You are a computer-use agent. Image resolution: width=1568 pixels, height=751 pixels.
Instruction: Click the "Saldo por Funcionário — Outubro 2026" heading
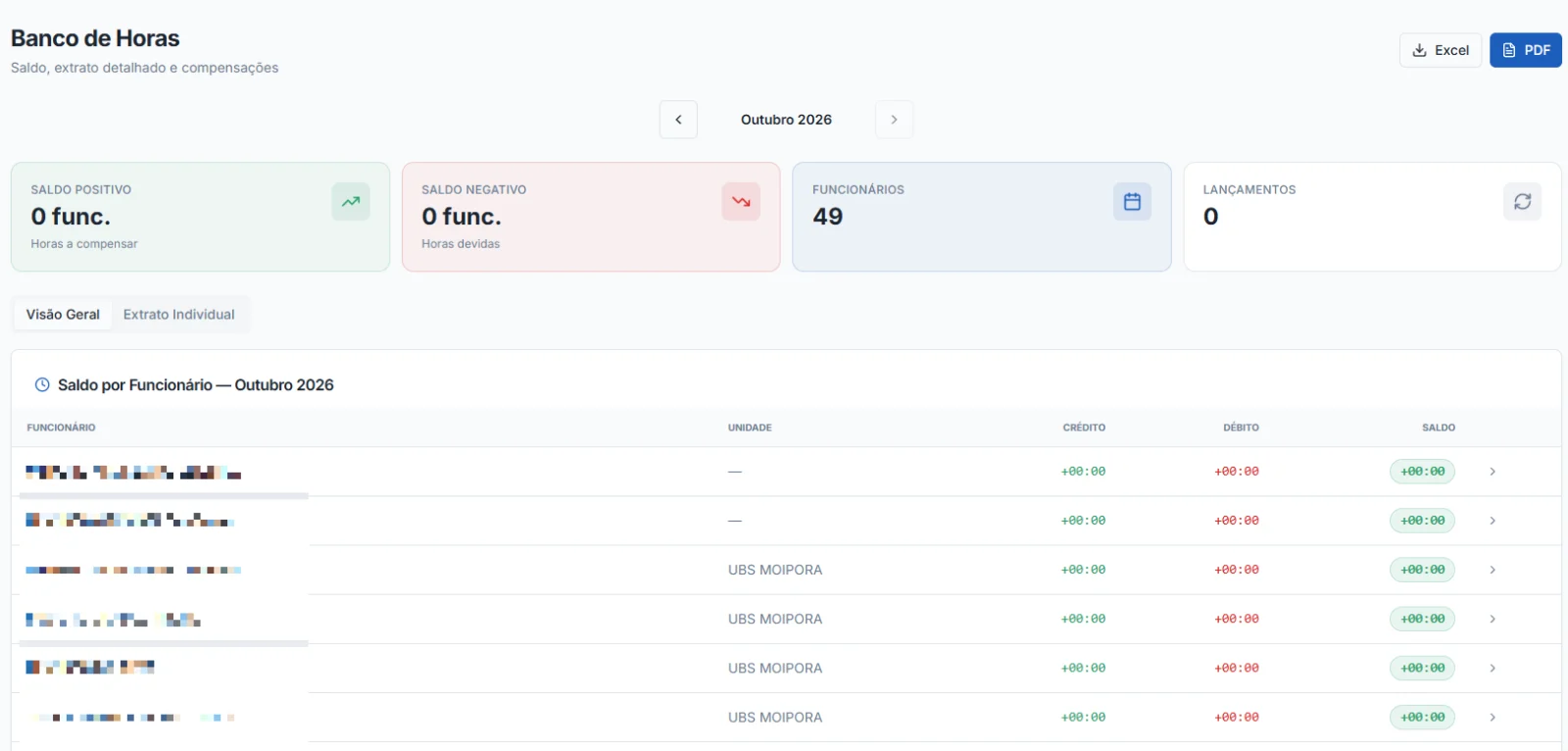click(x=196, y=385)
